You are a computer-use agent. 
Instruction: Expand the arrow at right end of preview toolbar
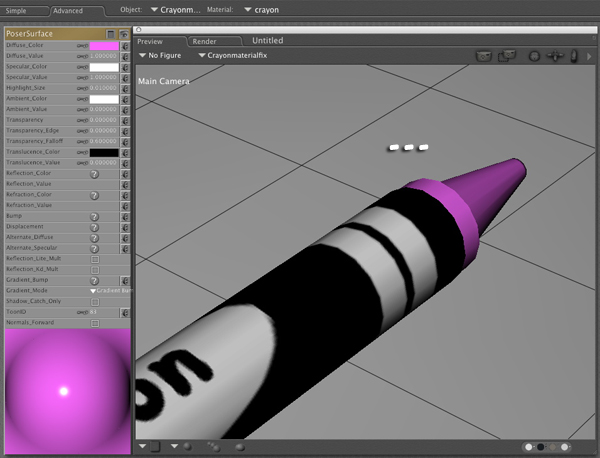click(589, 57)
